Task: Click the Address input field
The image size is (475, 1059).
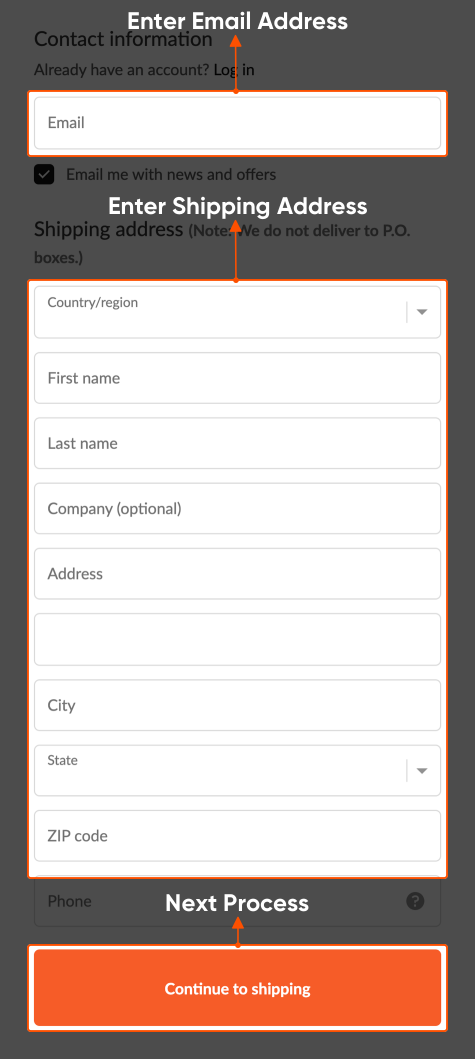Action: 237,573
